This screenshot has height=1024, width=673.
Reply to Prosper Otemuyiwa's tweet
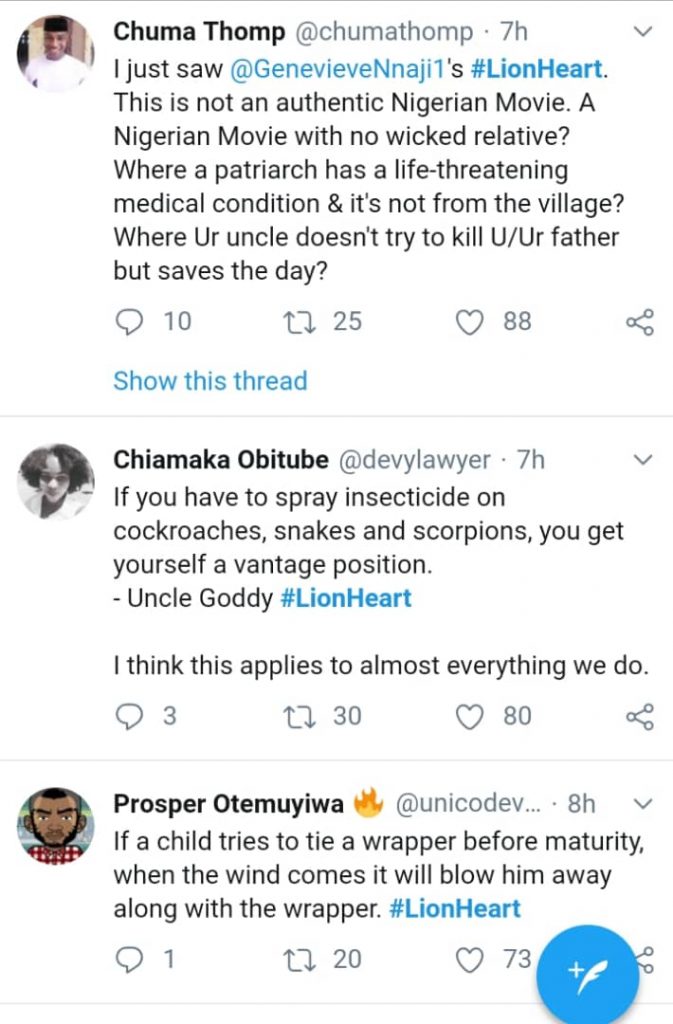click(x=132, y=960)
